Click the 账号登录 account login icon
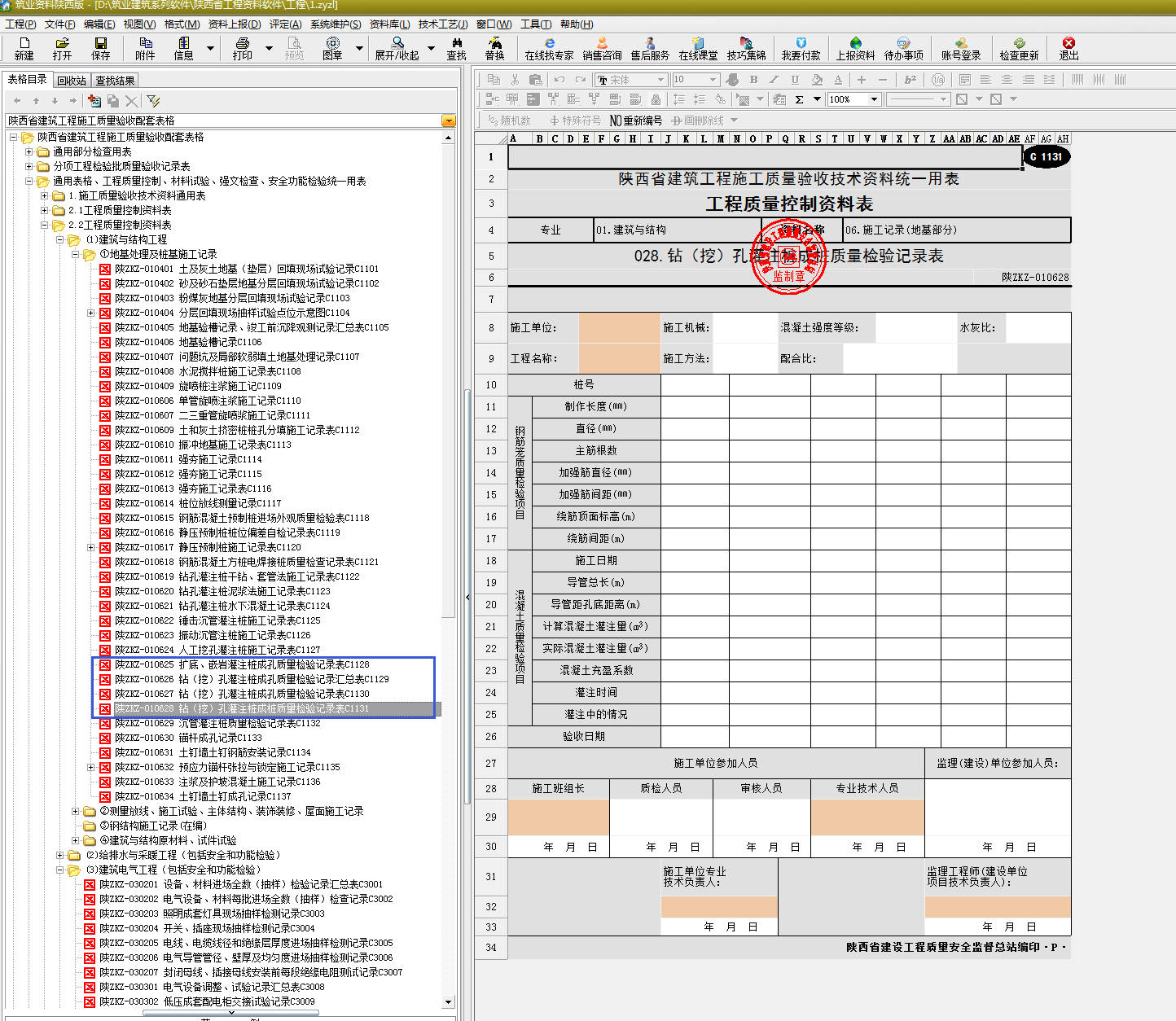Screen dimensions: 1176x1021 (x=961, y=48)
